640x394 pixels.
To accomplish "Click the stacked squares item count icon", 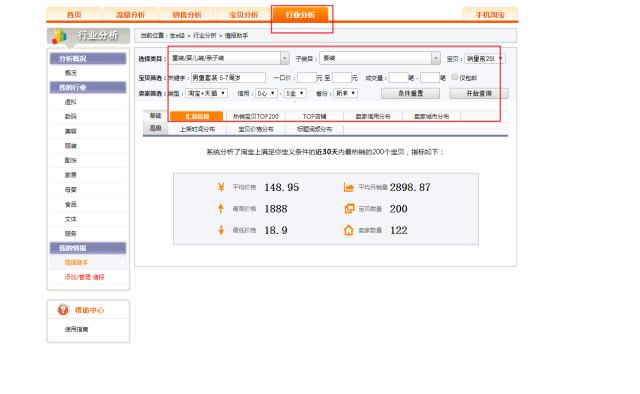I will click(x=349, y=209).
